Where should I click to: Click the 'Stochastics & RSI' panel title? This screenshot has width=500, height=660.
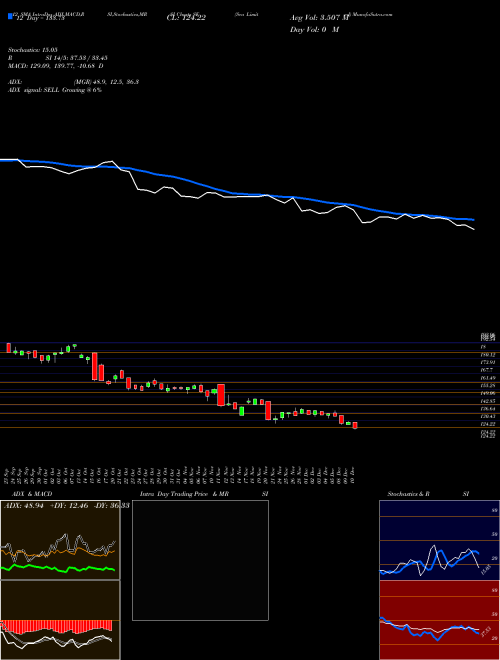tap(428, 494)
